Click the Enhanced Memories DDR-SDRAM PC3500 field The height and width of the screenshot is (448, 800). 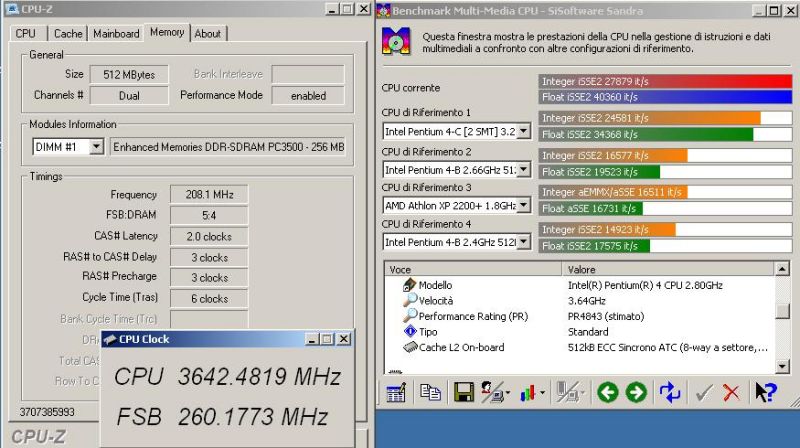tap(228, 147)
